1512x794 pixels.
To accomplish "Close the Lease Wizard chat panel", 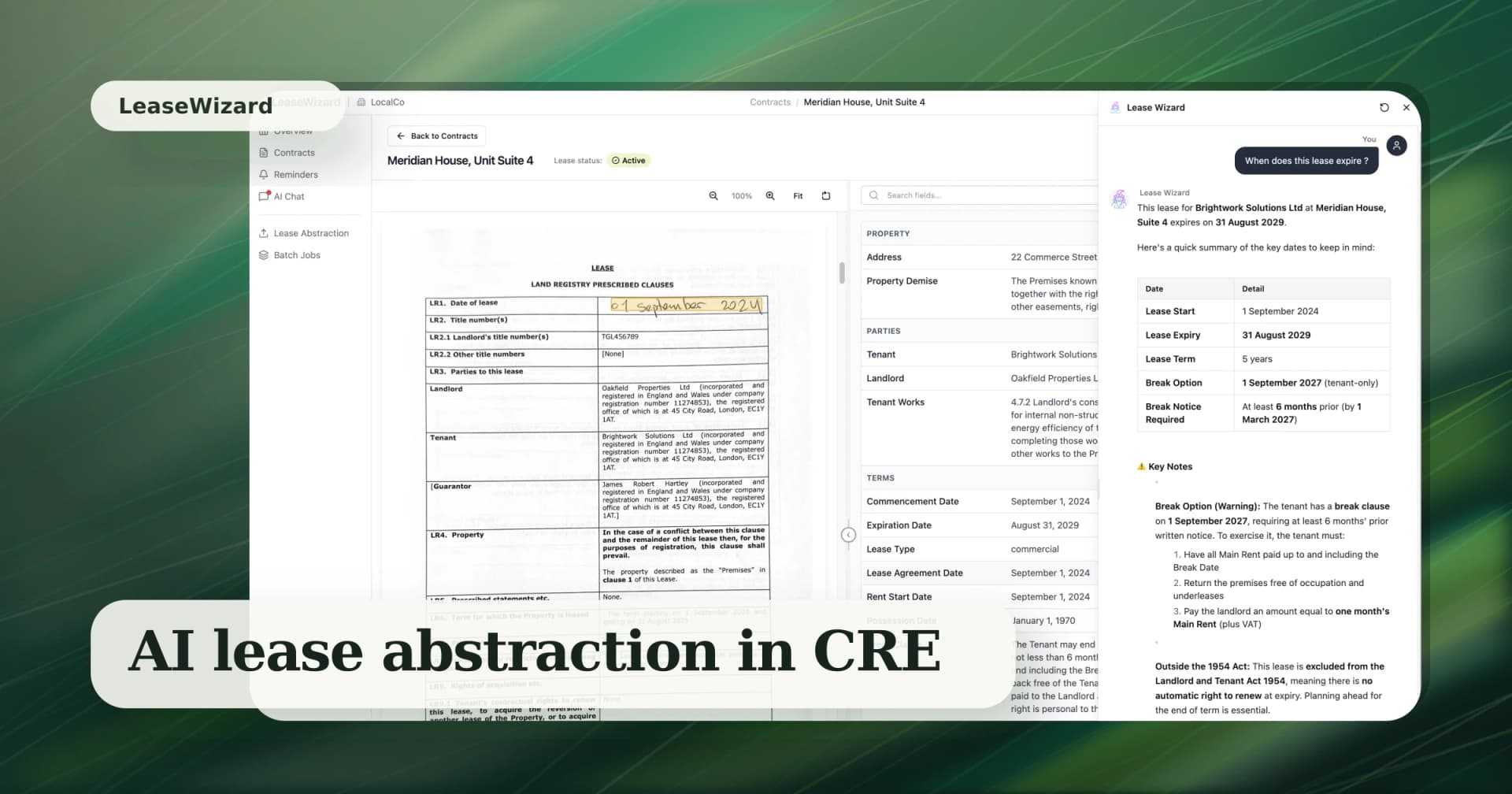I will click(1406, 108).
